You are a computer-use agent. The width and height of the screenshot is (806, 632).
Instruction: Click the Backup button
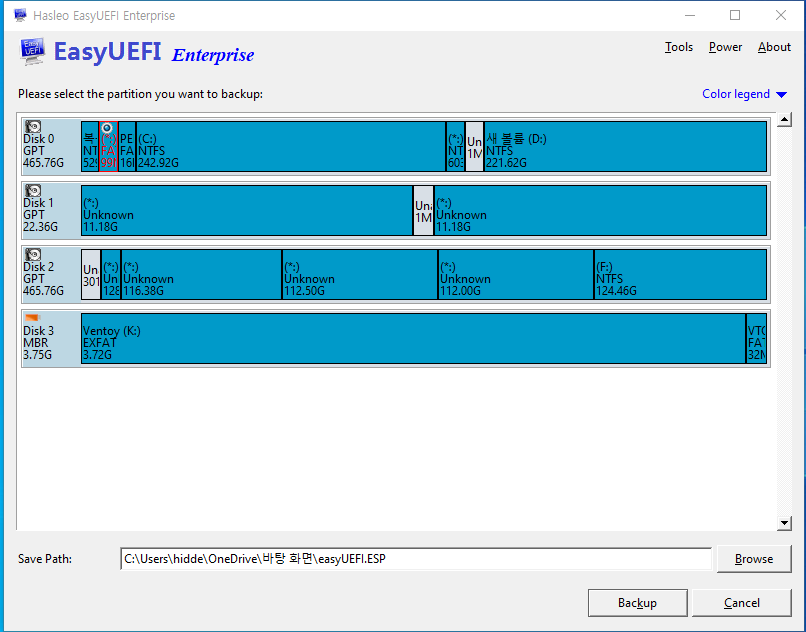(637, 603)
